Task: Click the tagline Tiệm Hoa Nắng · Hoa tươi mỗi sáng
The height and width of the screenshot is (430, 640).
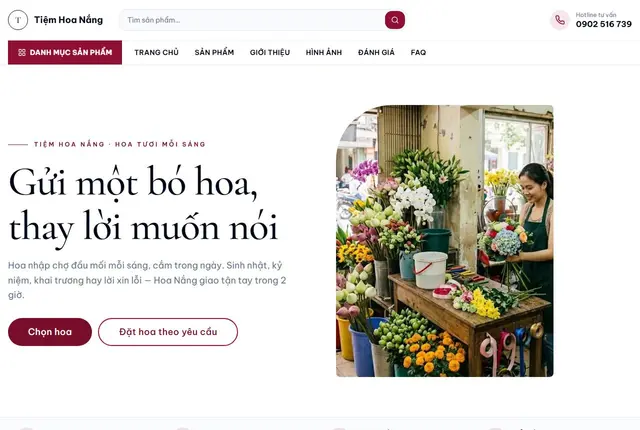Action: pyautogui.click(x=120, y=144)
